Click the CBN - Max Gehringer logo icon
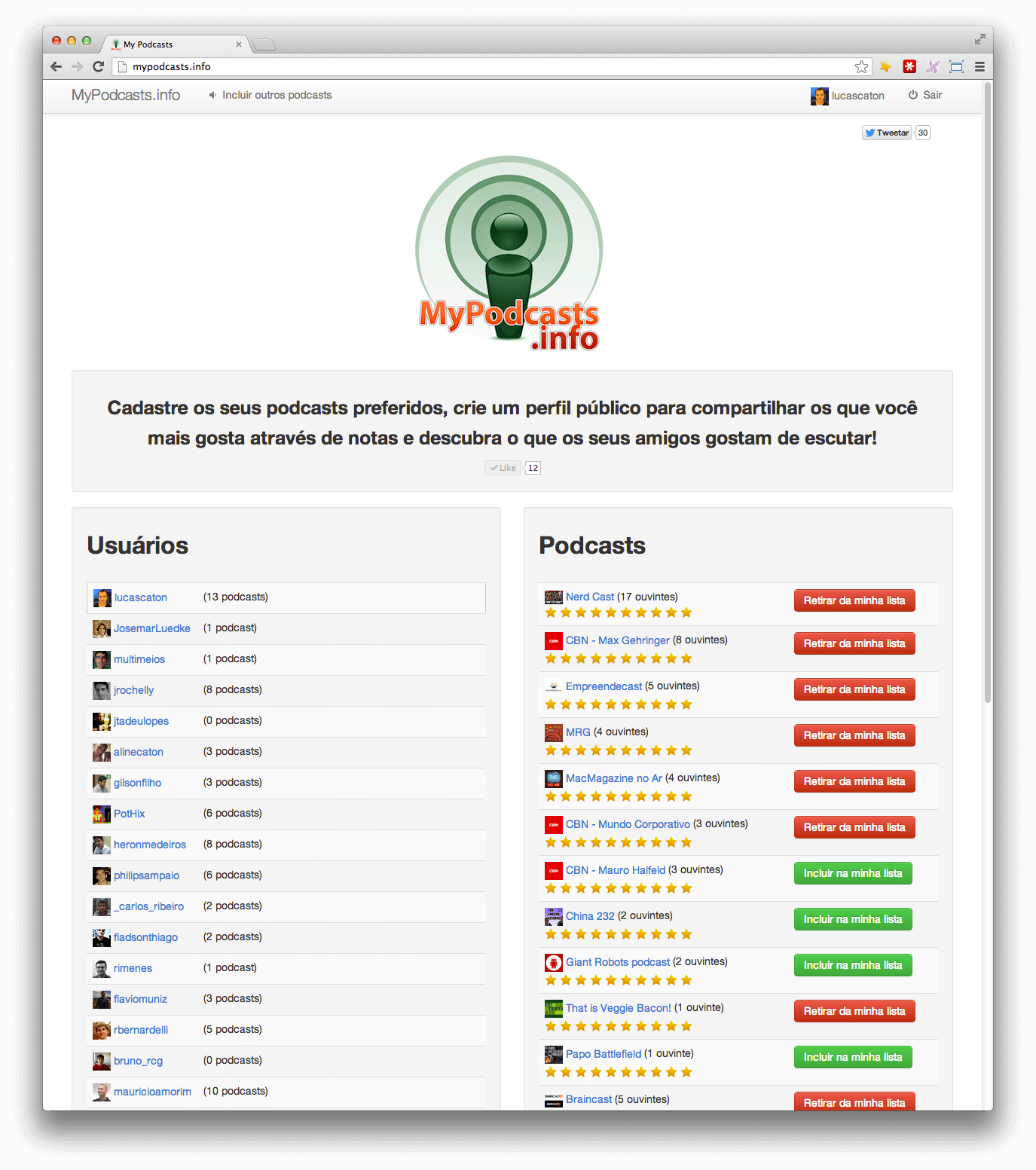Screen dimensions: 1036x1170 554,641
